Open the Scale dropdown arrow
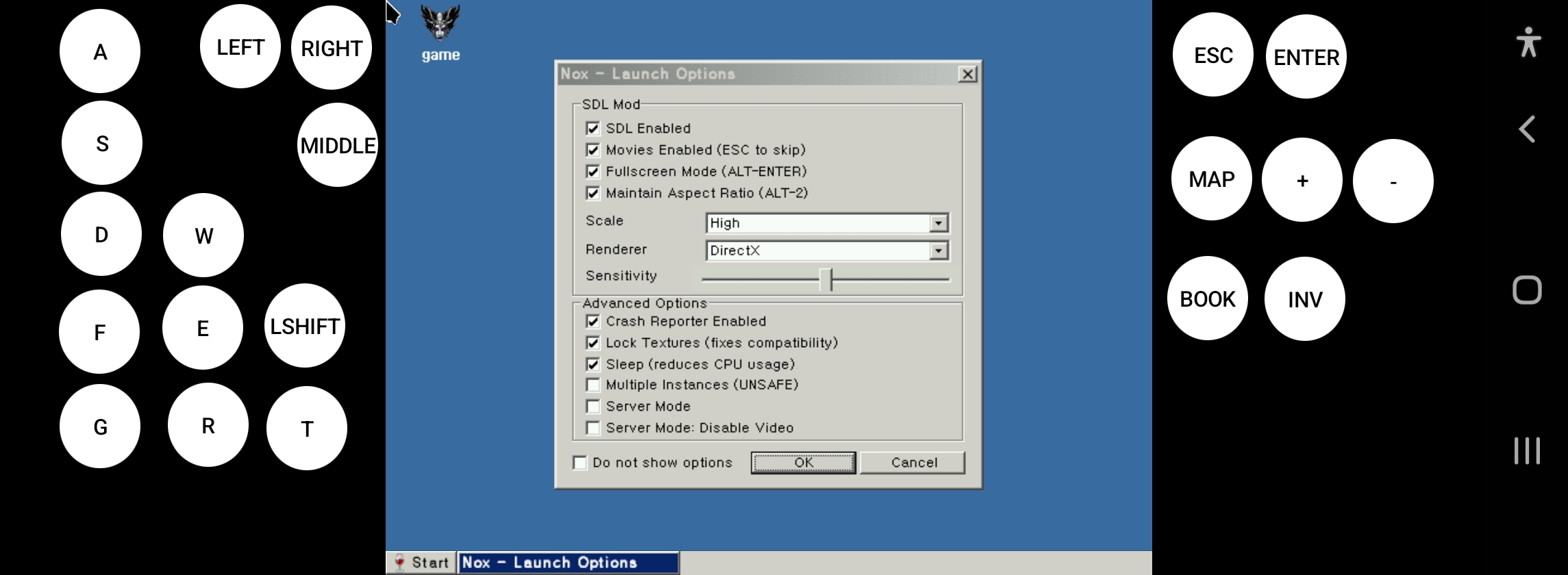1568x575 pixels. [x=938, y=223]
